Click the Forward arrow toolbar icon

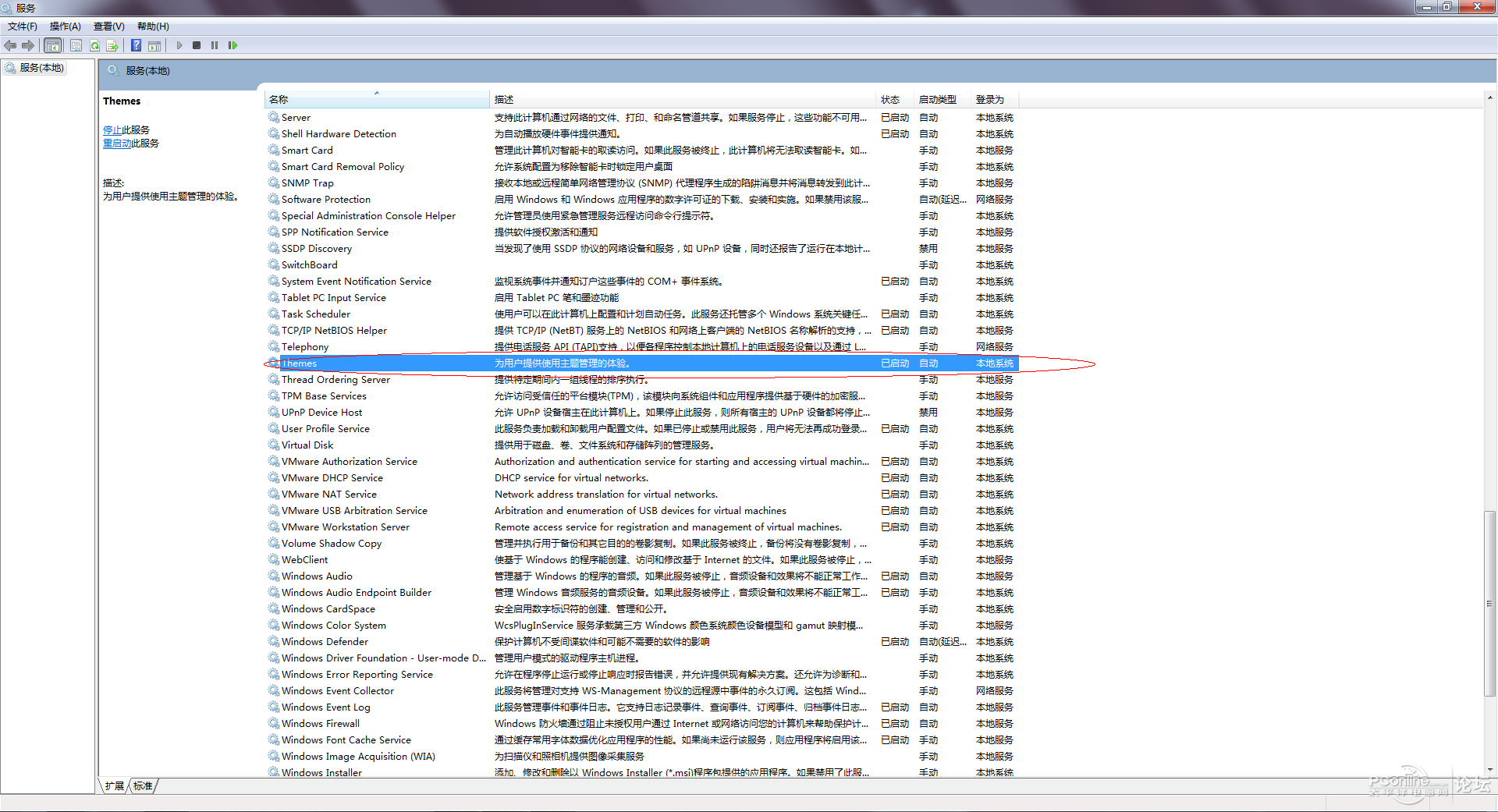(x=28, y=45)
